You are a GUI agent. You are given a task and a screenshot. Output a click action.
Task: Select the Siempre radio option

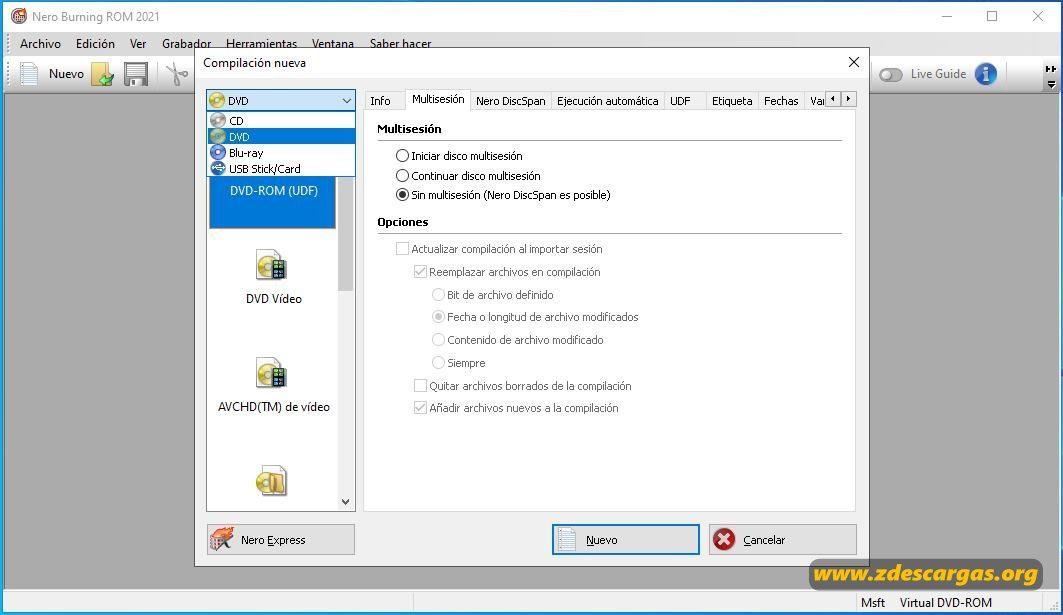point(439,363)
